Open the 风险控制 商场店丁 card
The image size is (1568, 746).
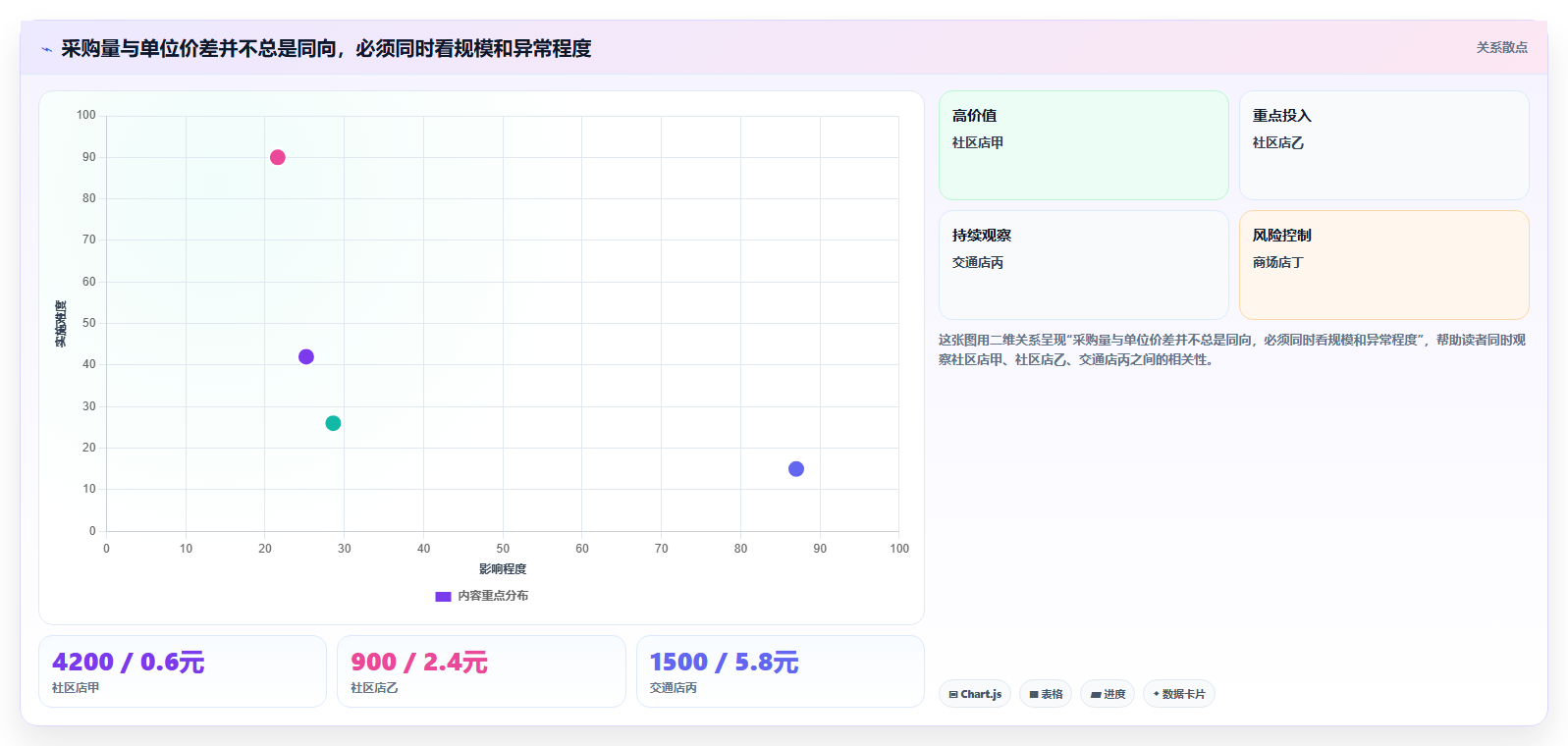click(x=1383, y=265)
